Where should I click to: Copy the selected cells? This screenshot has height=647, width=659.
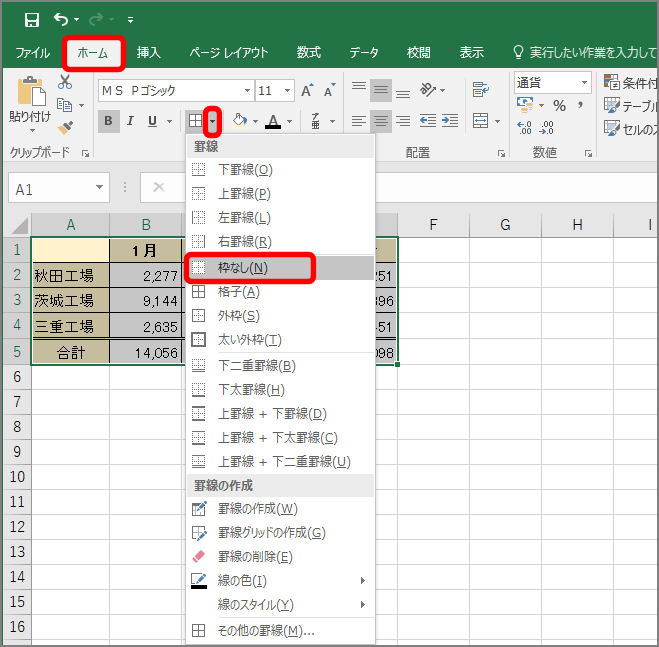(64, 105)
